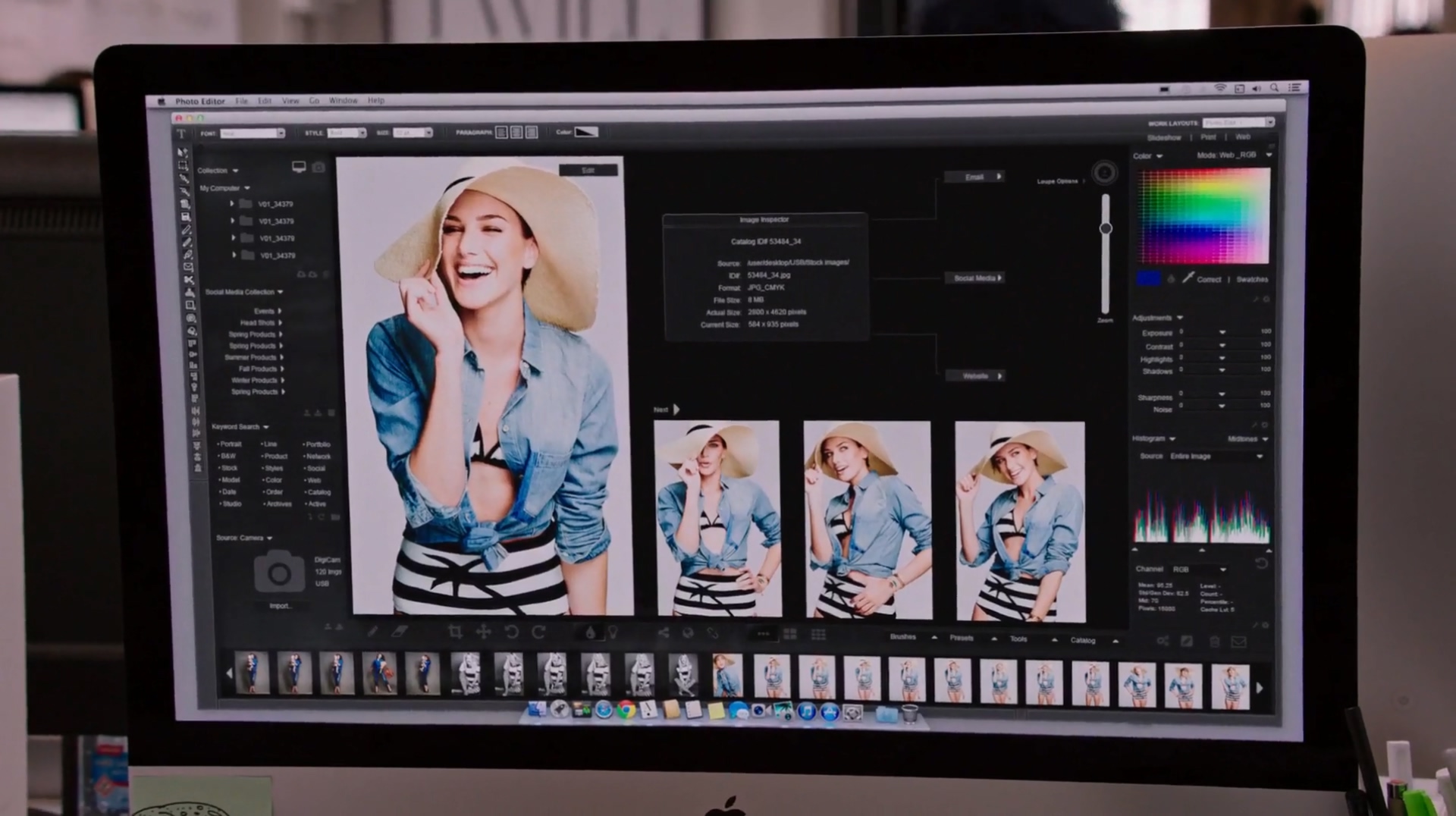Pick the eyedropper beside Correct

coord(1188,278)
